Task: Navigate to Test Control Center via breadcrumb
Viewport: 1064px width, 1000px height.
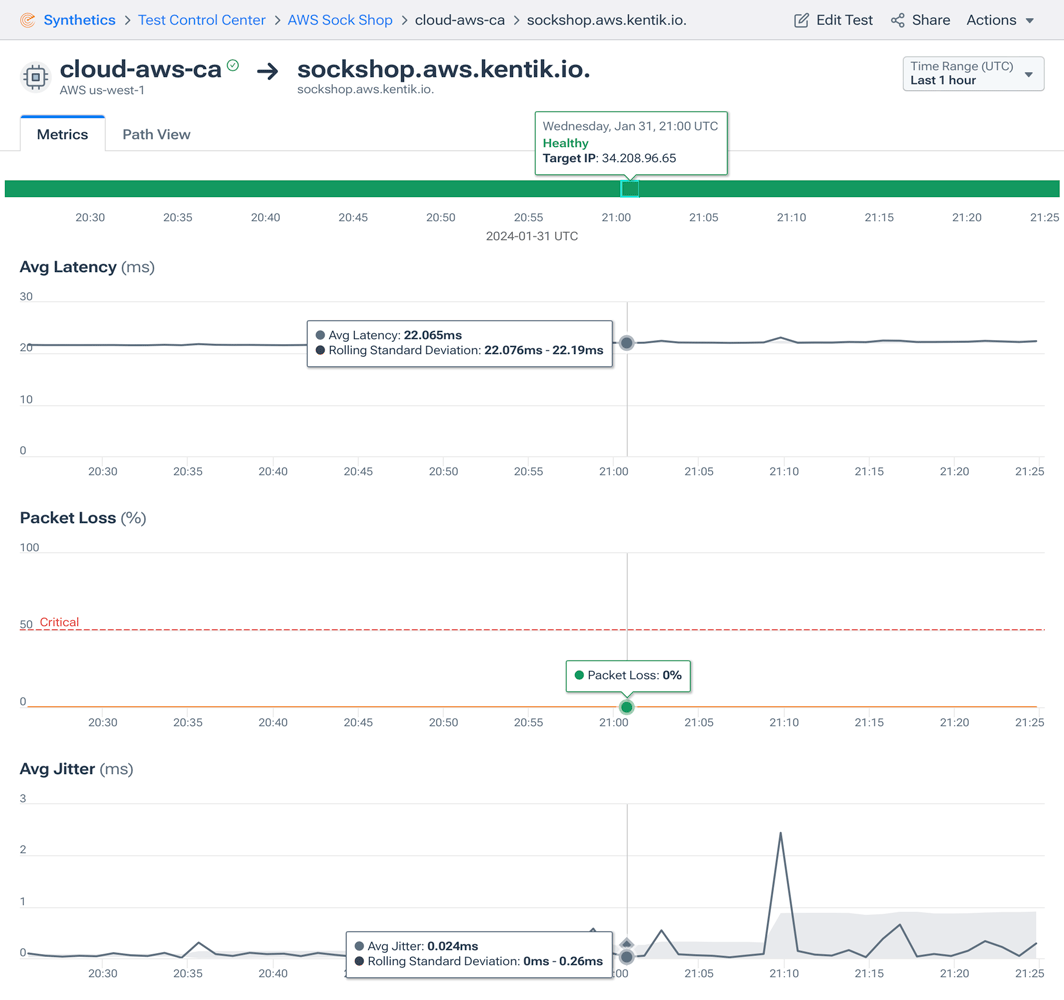Action: (x=202, y=19)
